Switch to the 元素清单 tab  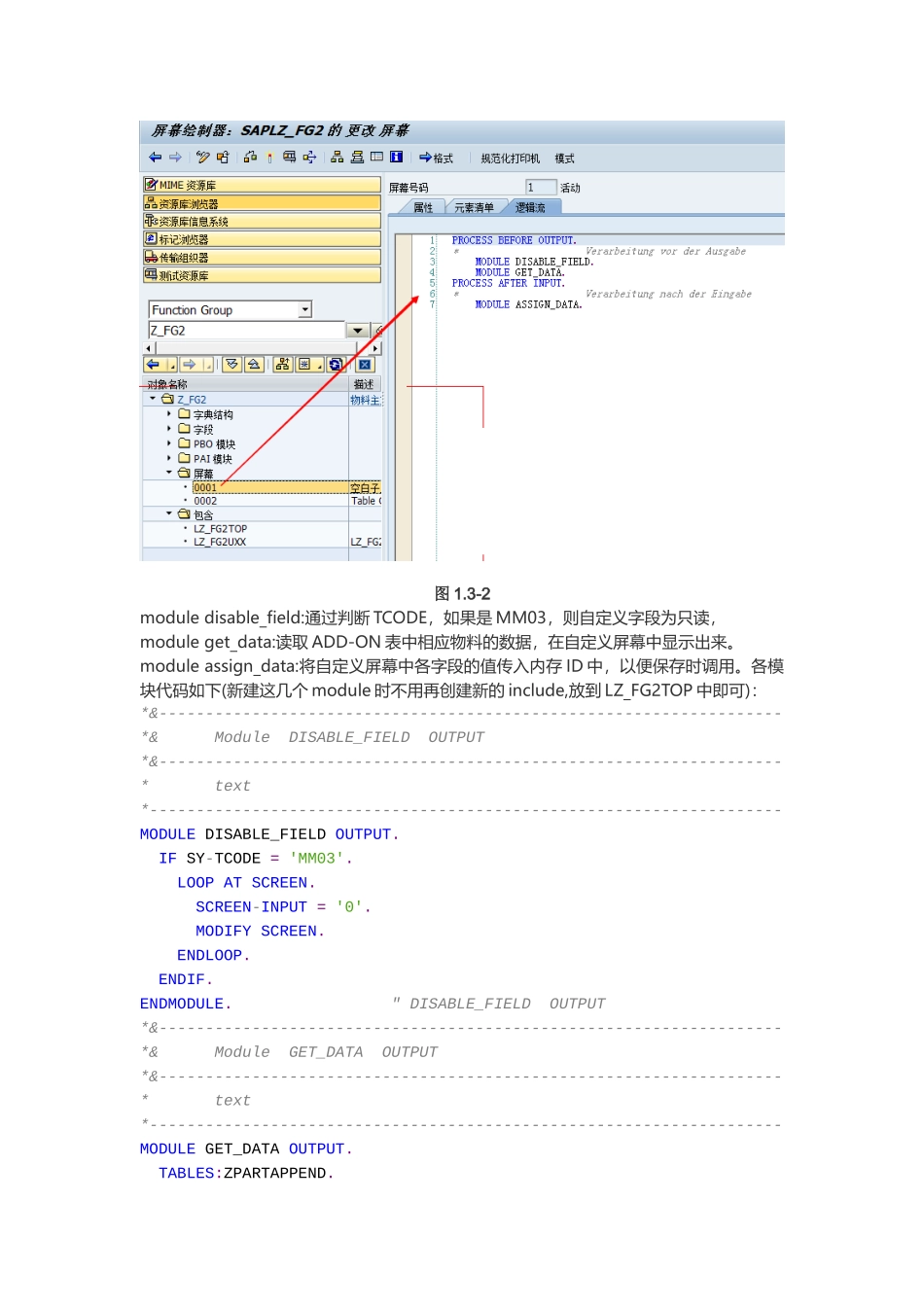tap(474, 207)
